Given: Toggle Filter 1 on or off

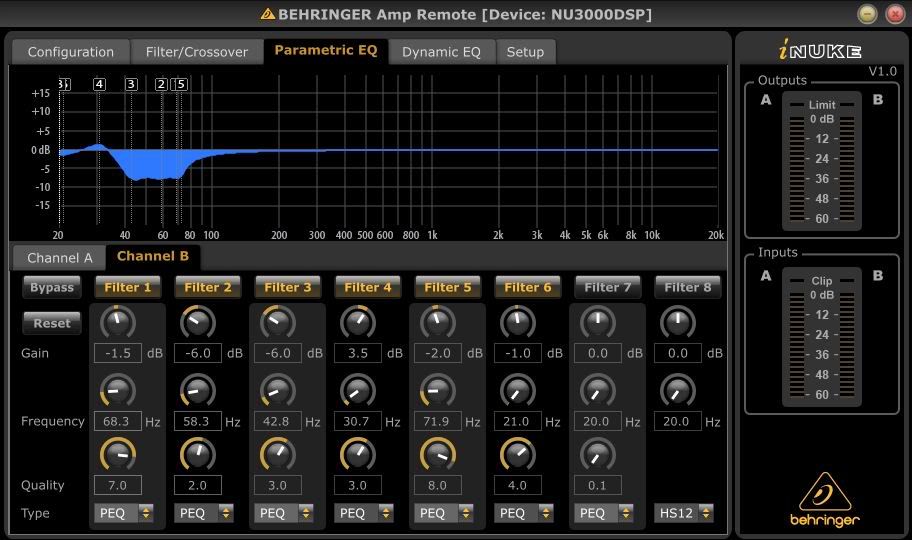Looking at the screenshot, I should point(127,287).
